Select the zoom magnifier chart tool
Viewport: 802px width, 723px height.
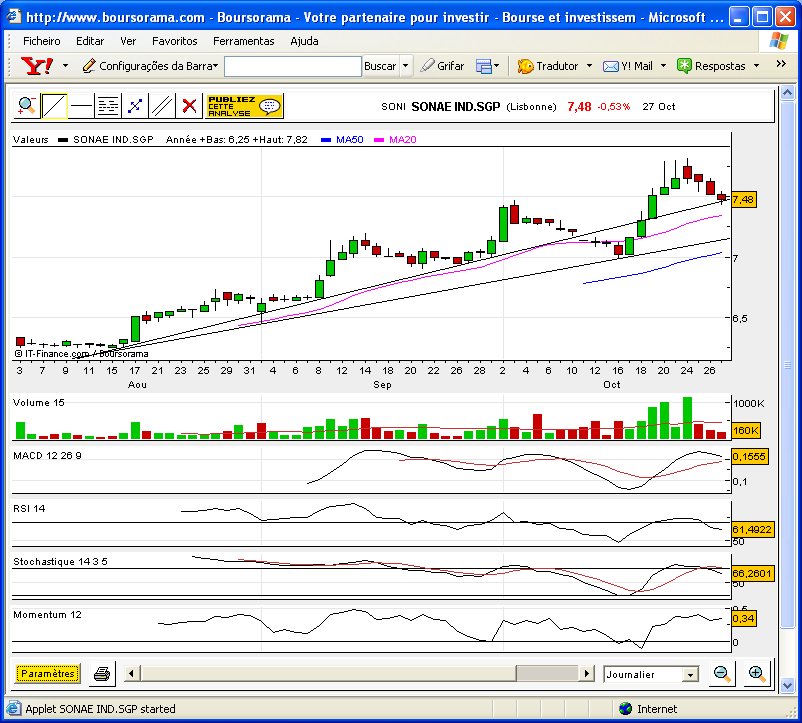point(27,106)
